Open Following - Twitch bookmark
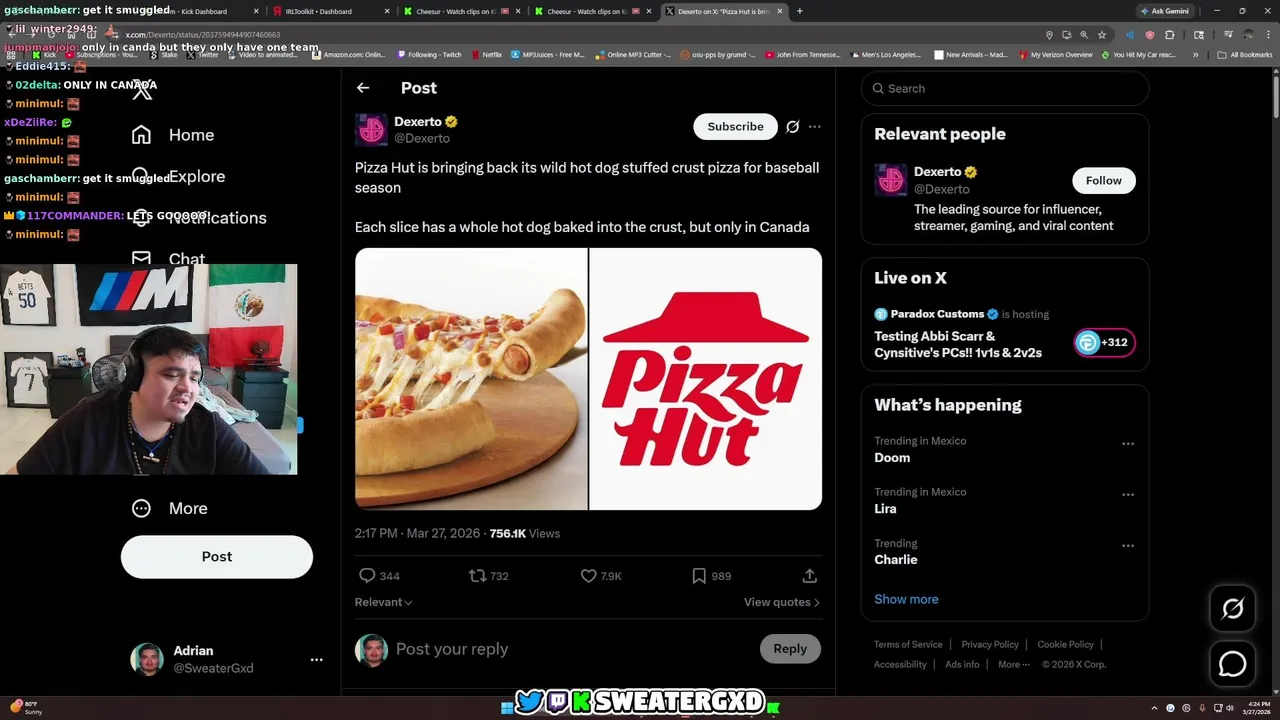Screen dimensions: 1280x720 tap(429, 55)
